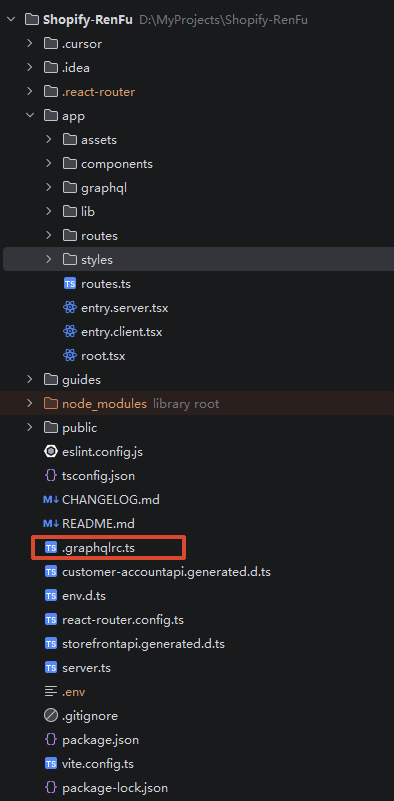Click the text-lines icon of .env
394x801 pixels.
tap(51, 692)
